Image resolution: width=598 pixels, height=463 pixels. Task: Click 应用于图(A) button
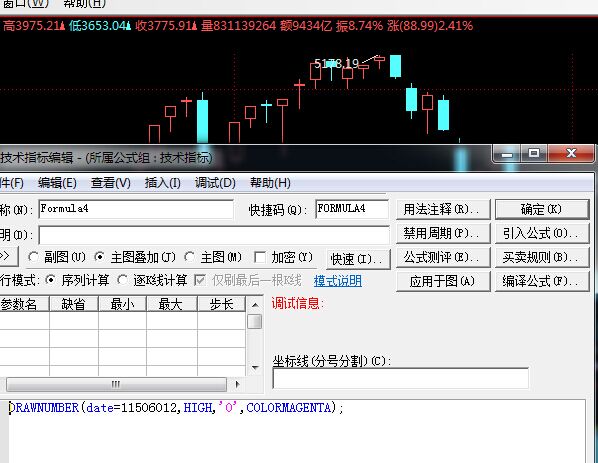tap(443, 281)
